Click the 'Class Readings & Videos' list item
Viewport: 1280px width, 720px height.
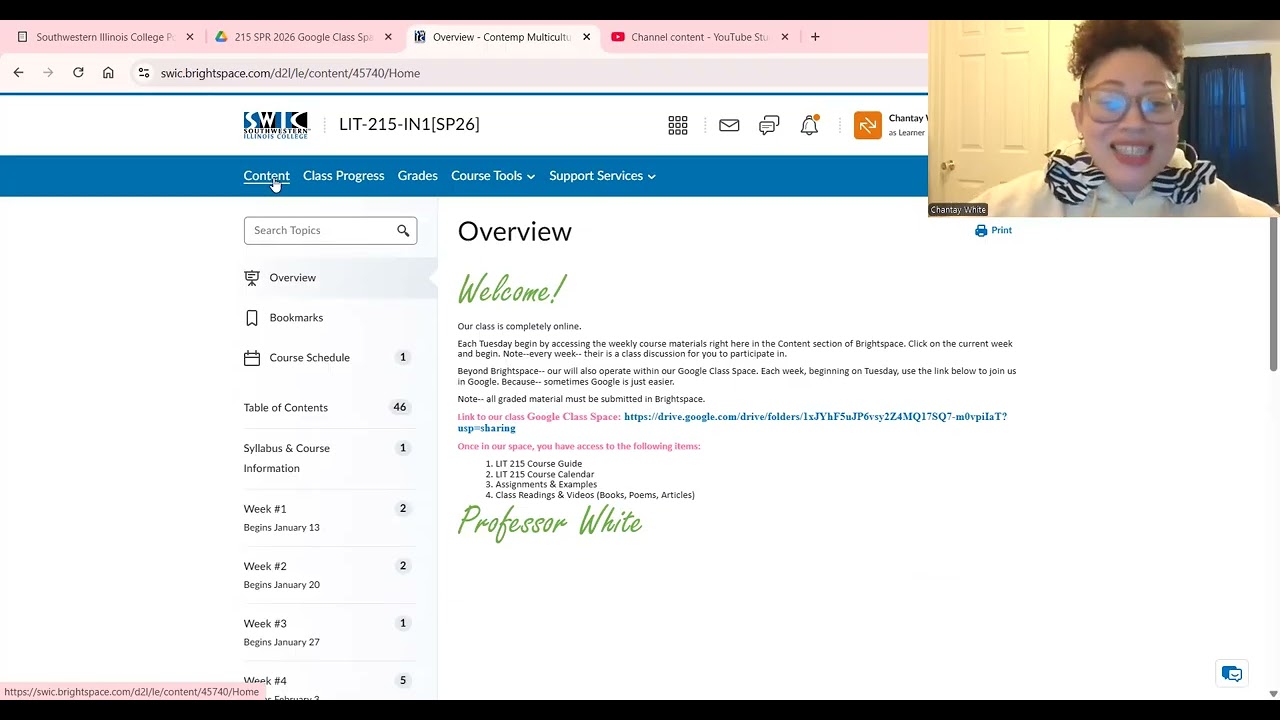tap(595, 495)
